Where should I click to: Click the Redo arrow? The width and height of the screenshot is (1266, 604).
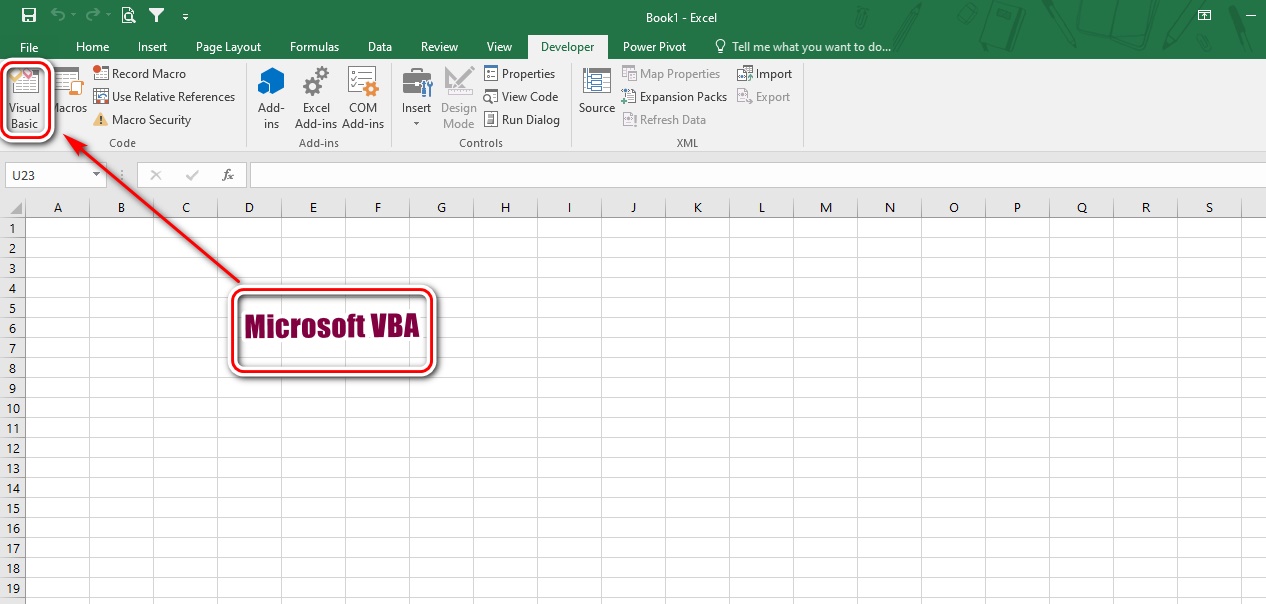(92, 16)
